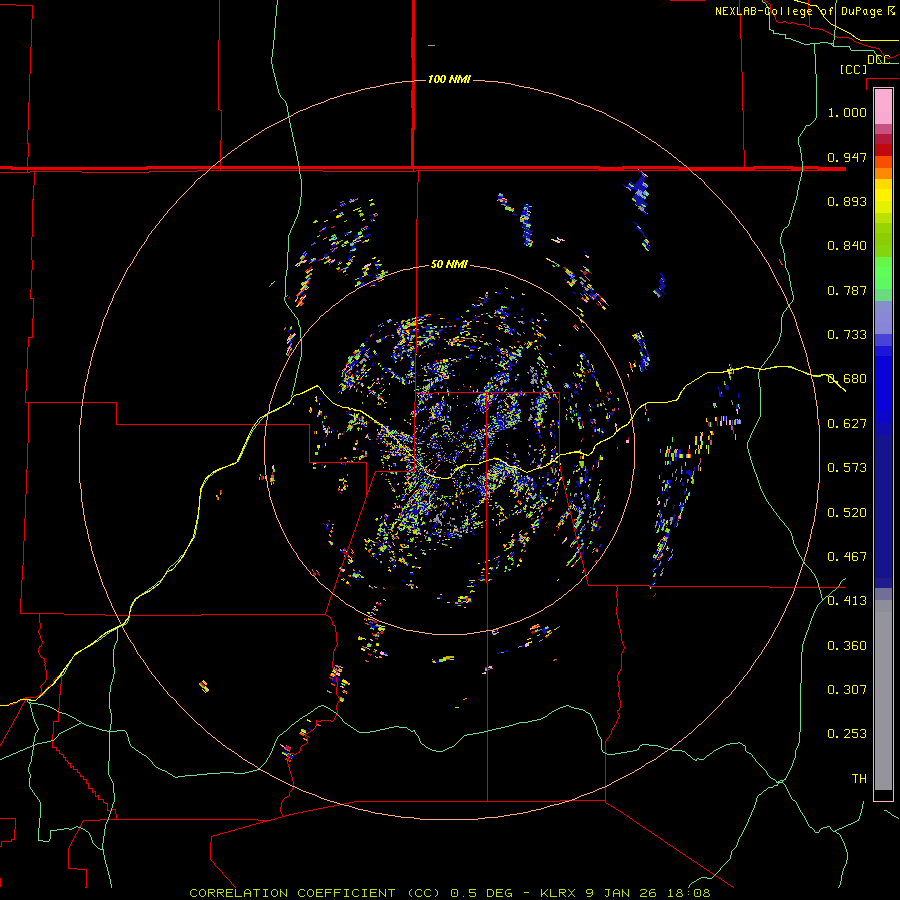The width and height of the screenshot is (900, 900).
Task: Click the 0.573 legend value
Action: pyautogui.click(x=847, y=468)
